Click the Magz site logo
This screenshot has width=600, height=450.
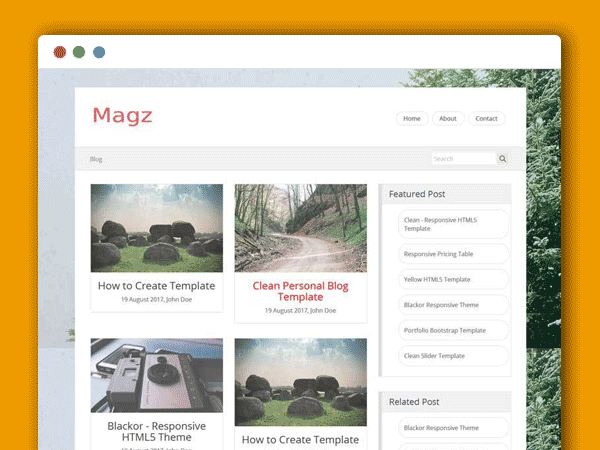click(122, 115)
